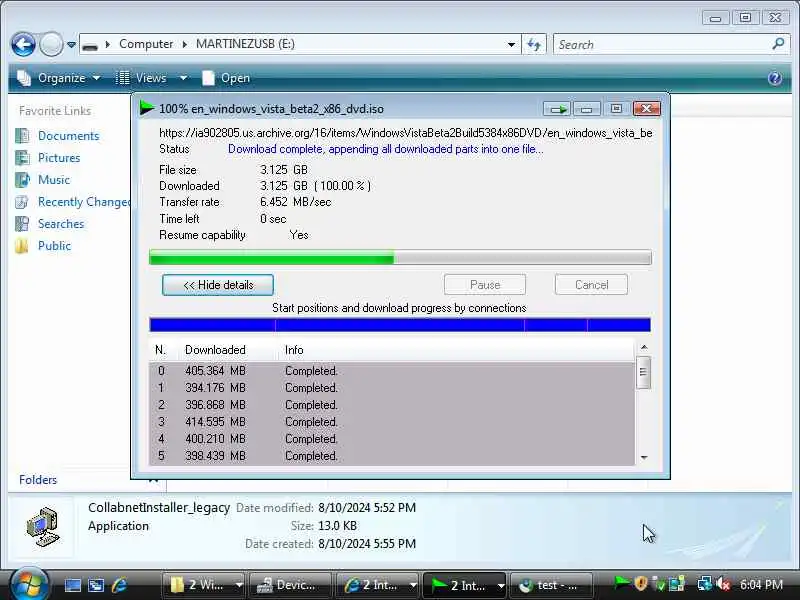The image size is (800, 600).
Task: Click the connections list scrollbar thumb
Action: (643, 372)
